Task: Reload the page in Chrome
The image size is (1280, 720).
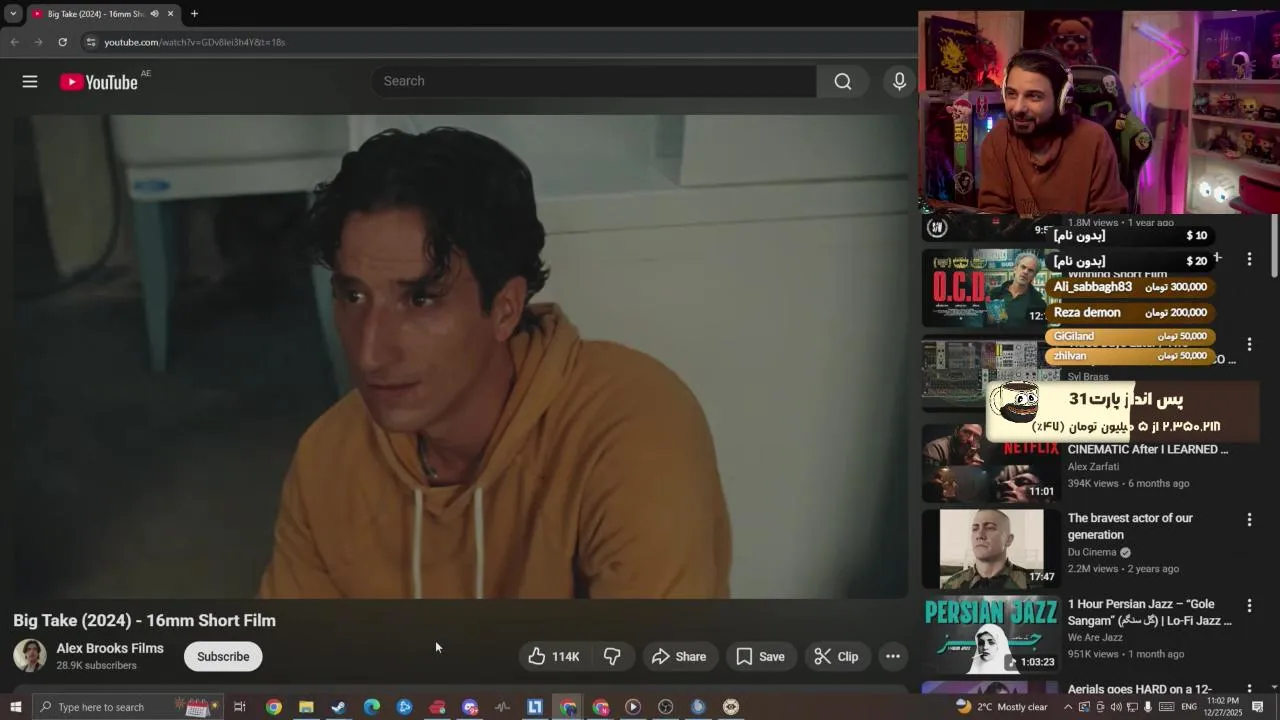Action: coord(62,42)
